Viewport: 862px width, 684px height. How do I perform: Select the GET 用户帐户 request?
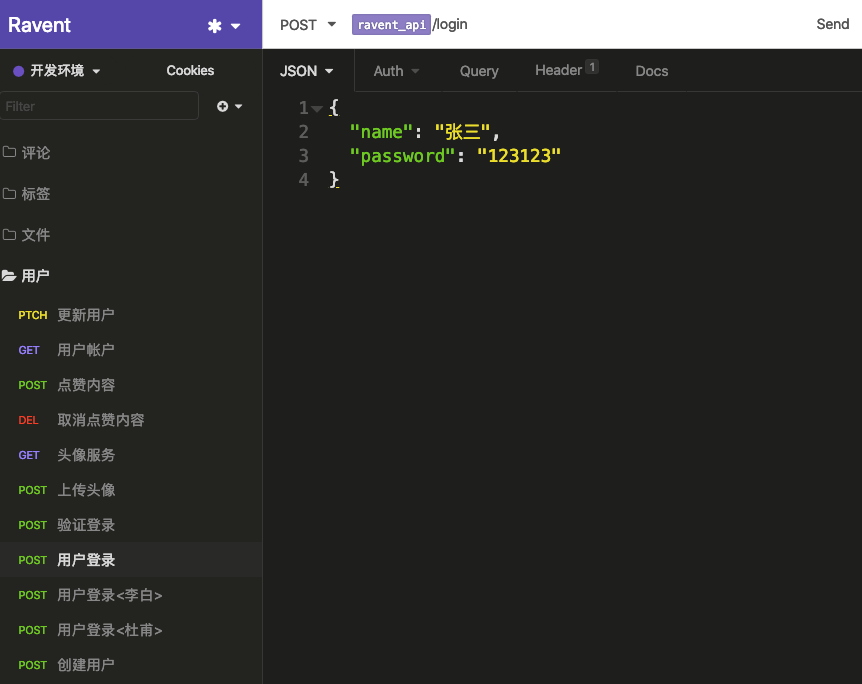click(x=131, y=350)
